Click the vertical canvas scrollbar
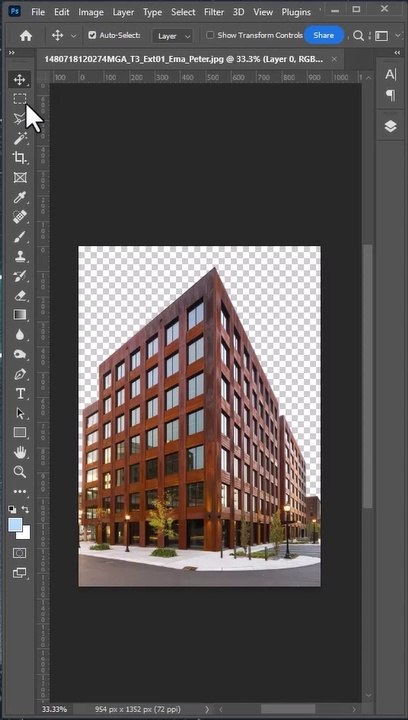The width and height of the screenshot is (408, 720). point(368,377)
